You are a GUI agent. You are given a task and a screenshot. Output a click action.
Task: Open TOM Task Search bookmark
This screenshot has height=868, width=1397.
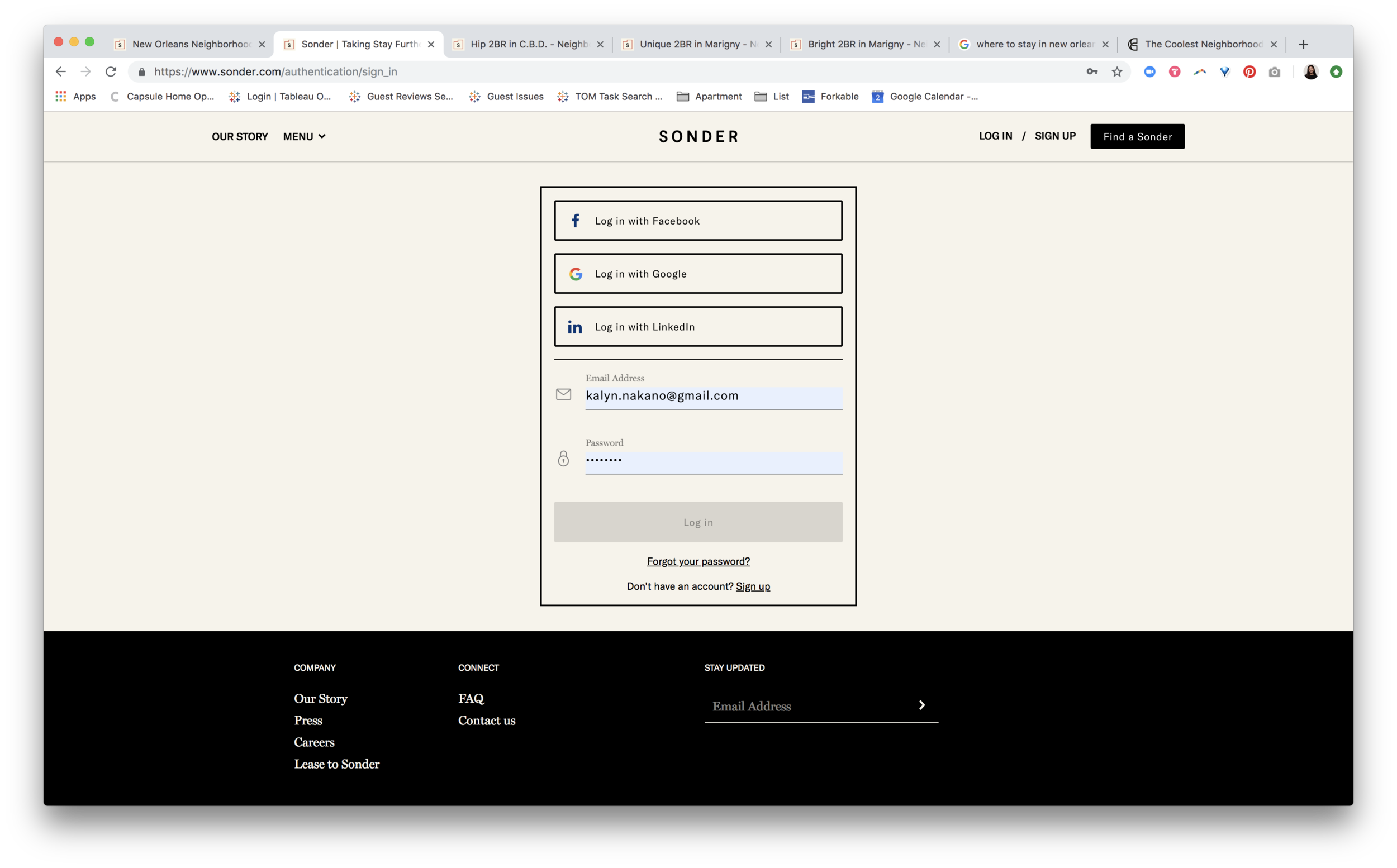point(609,97)
